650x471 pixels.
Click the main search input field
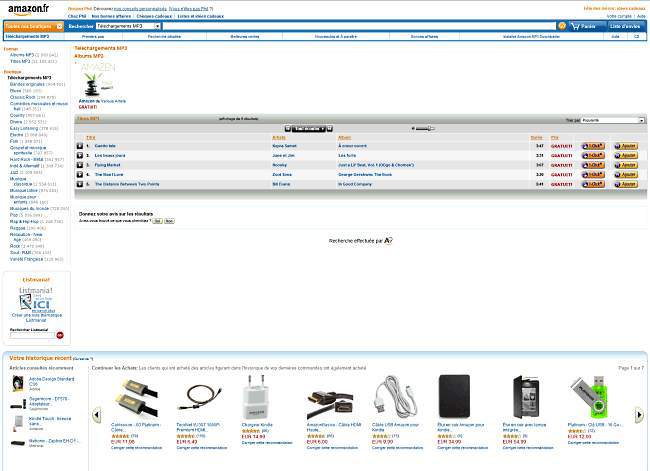[x=359, y=26]
